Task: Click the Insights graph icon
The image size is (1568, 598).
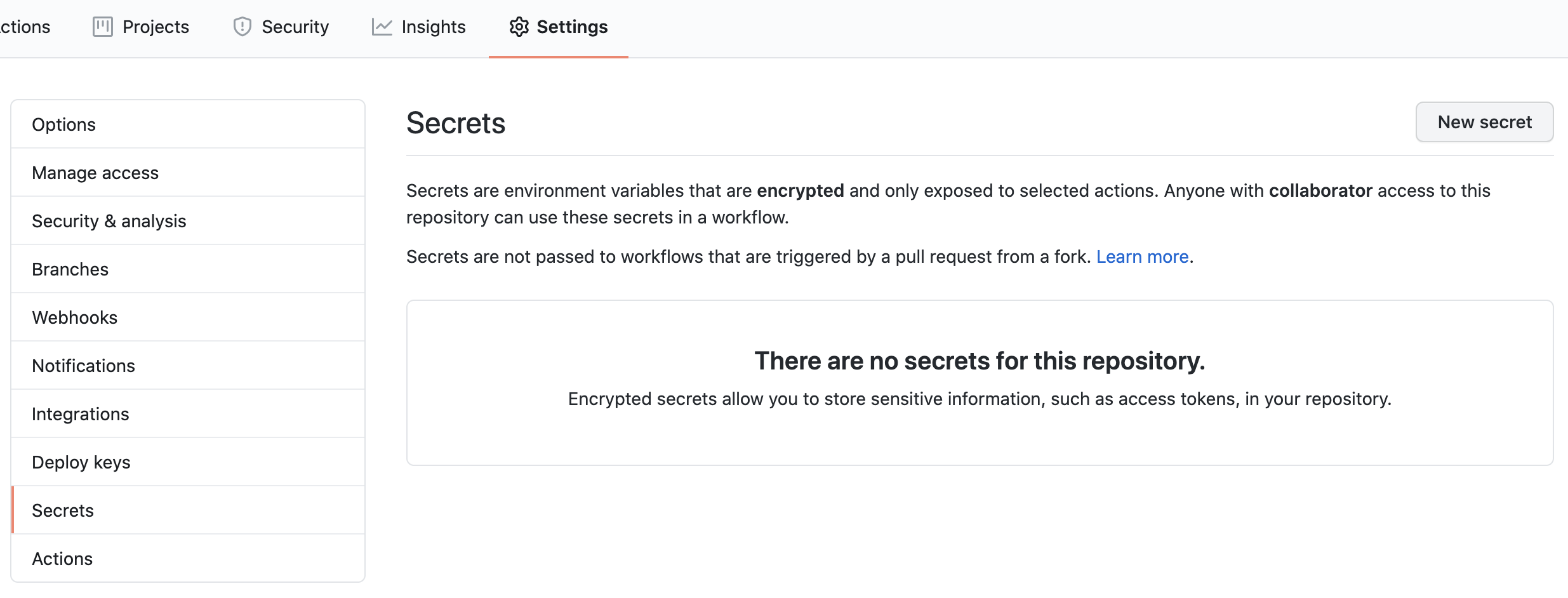Action: (x=382, y=27)
